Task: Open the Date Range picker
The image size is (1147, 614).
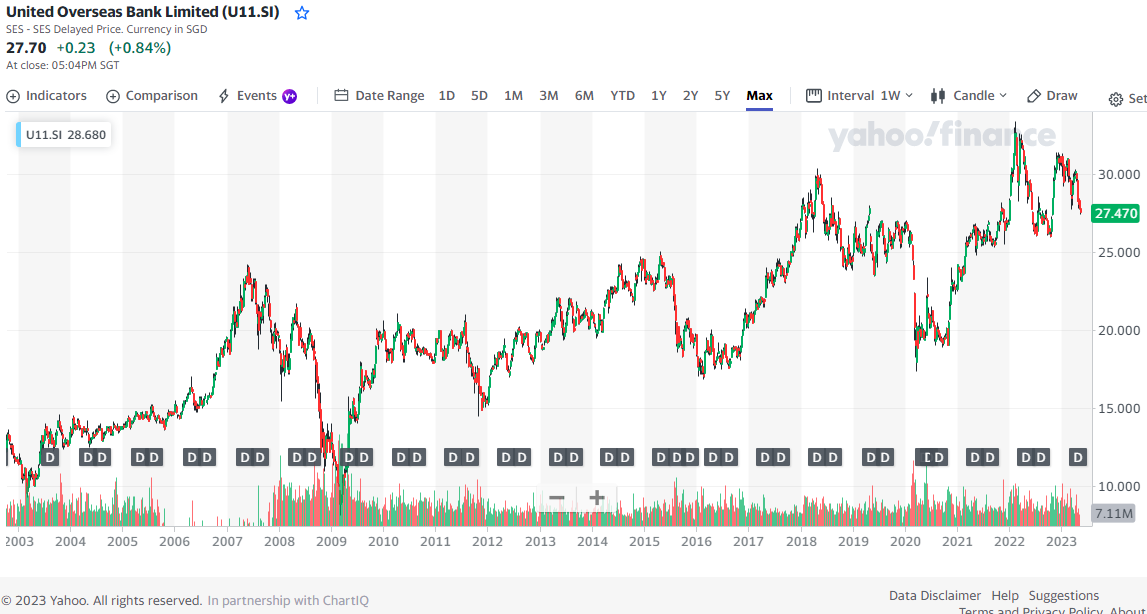Action: click(x=379, y=96)
